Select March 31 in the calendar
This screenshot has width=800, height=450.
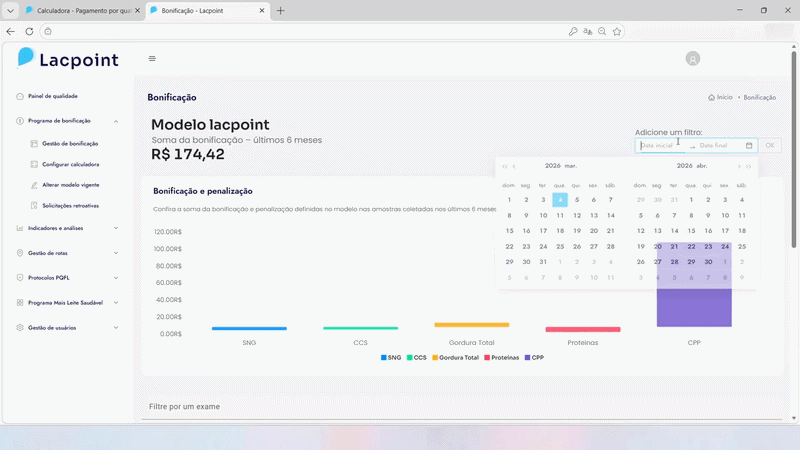point(543,262)
